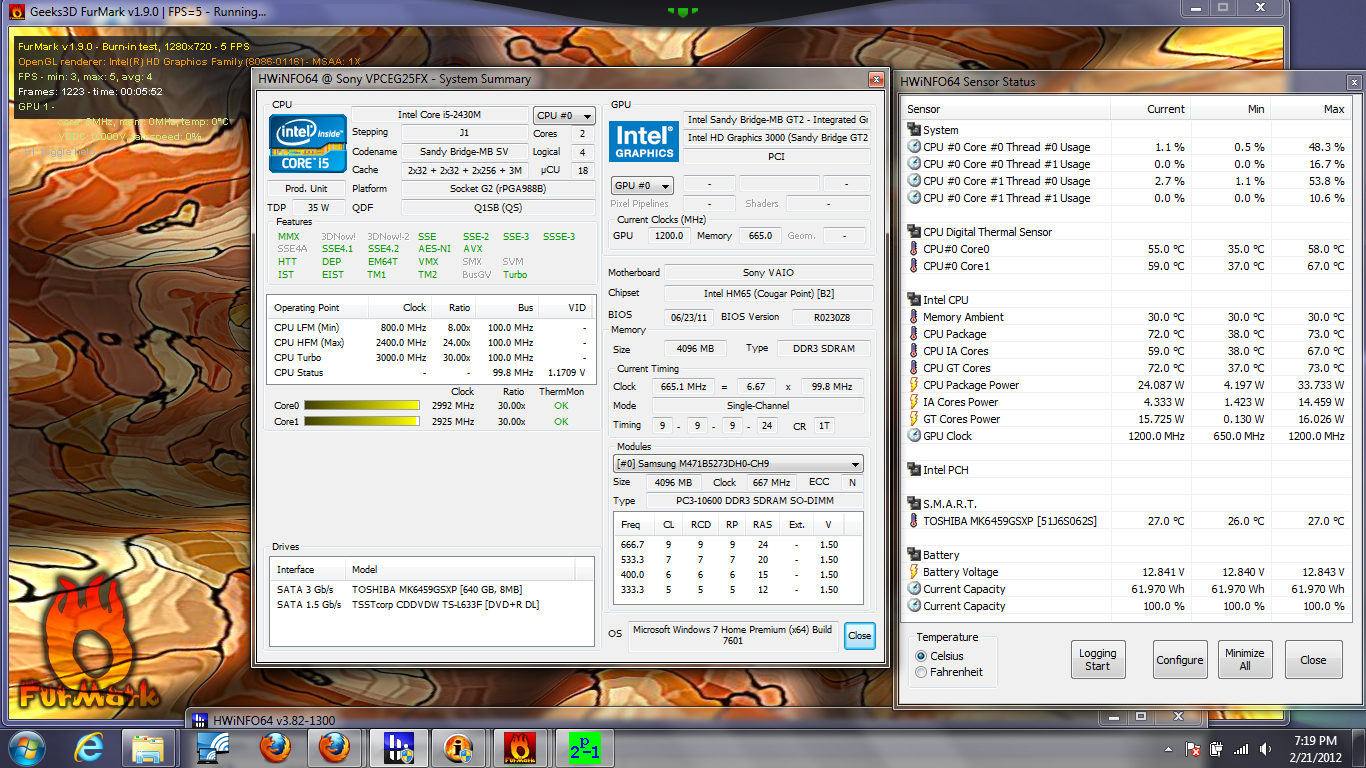
Task: Select the CPU LFM (Min) row
Action: click(430, 328)
